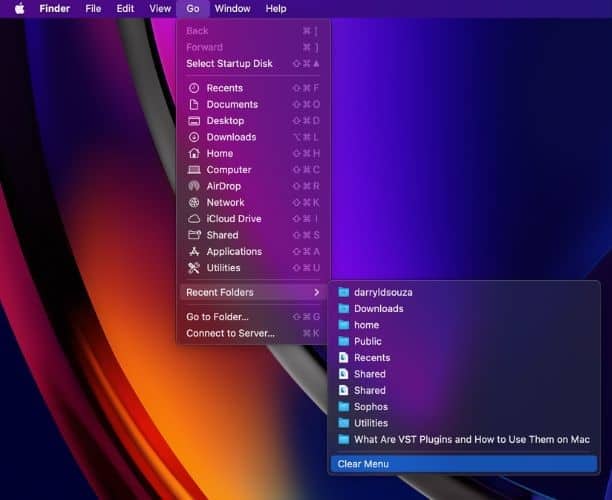
Task: Open the View menu in menu bar
Action: tap(160, 9)
